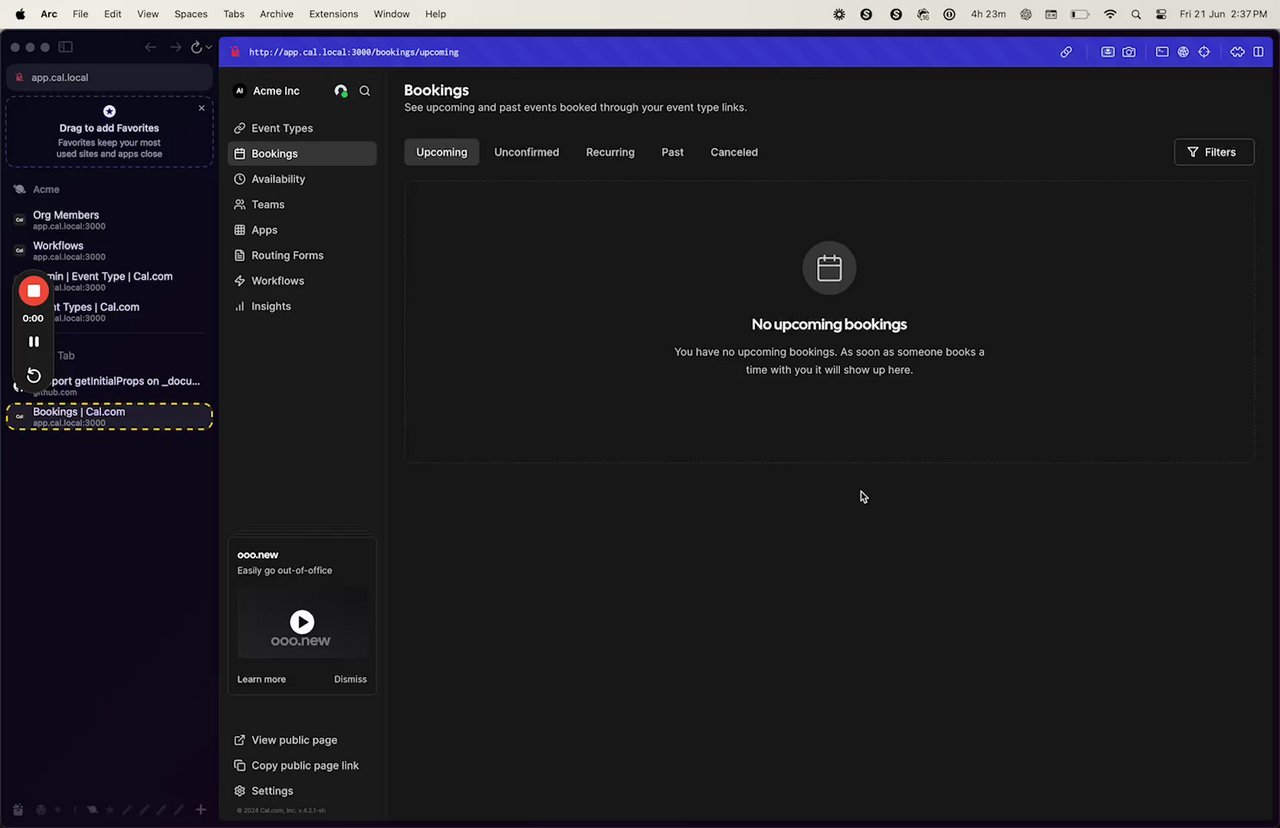Open the Apps section
The height and width of the screenshot is (828, 1280).
click(x=302, y=230)
